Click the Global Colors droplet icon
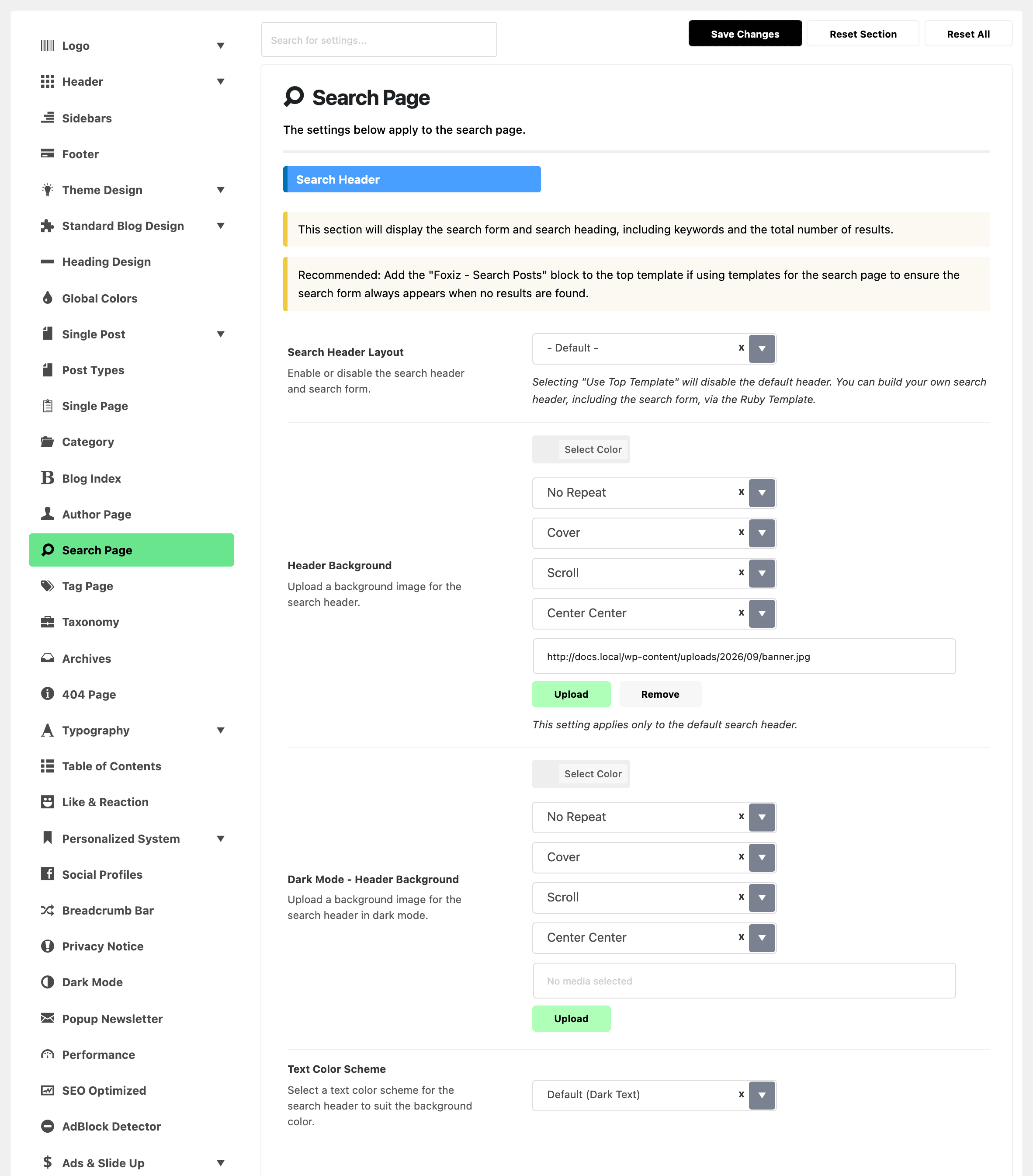The width and height of the screenshot is (1033, 1176). [x=47, y=298]
